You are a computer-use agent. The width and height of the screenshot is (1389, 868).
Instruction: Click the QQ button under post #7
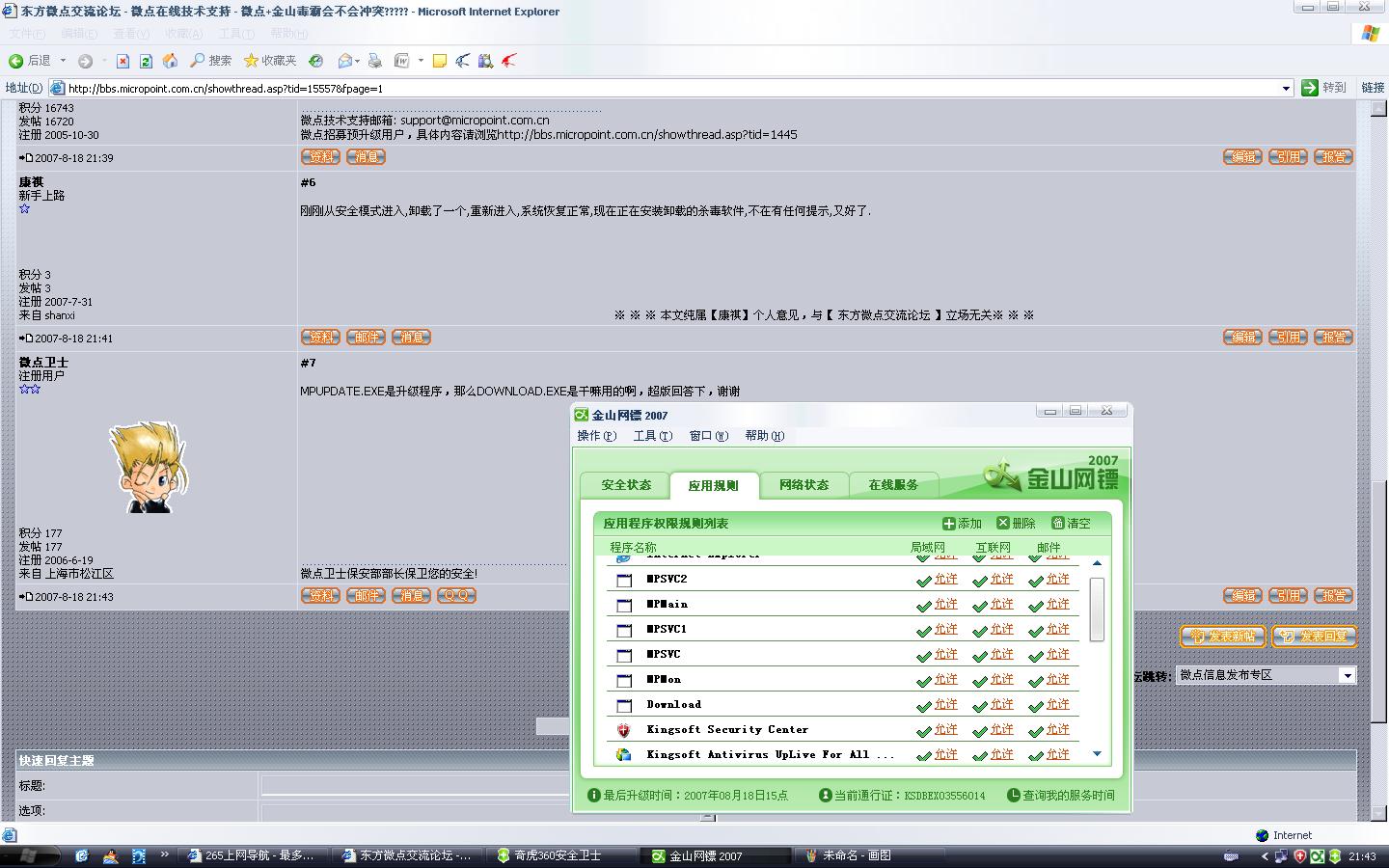tap(456, 596)
